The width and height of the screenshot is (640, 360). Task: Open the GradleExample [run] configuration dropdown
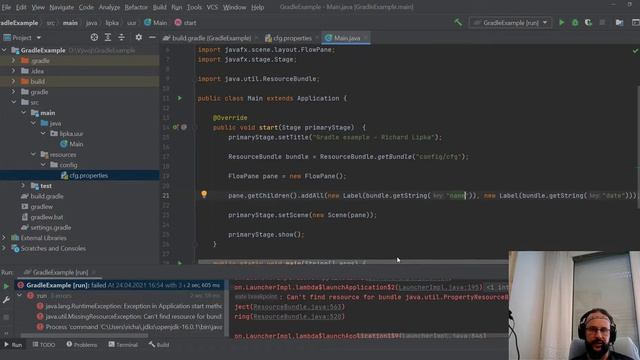click(510, 23)
